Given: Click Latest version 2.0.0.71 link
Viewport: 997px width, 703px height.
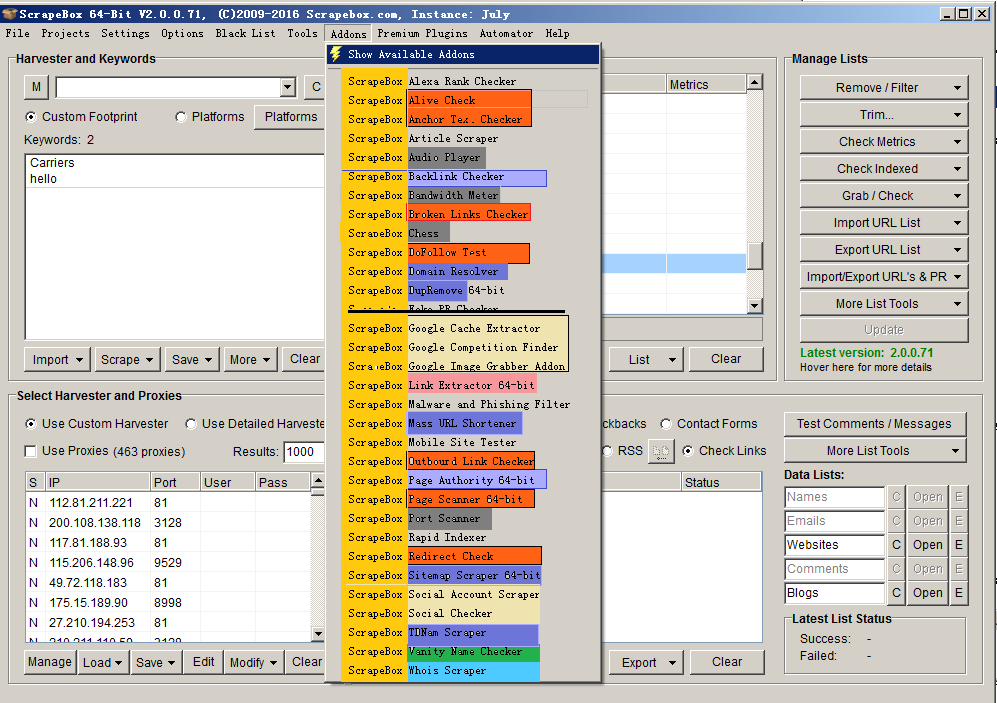Looking at the screenshot, I should (866, 353).
